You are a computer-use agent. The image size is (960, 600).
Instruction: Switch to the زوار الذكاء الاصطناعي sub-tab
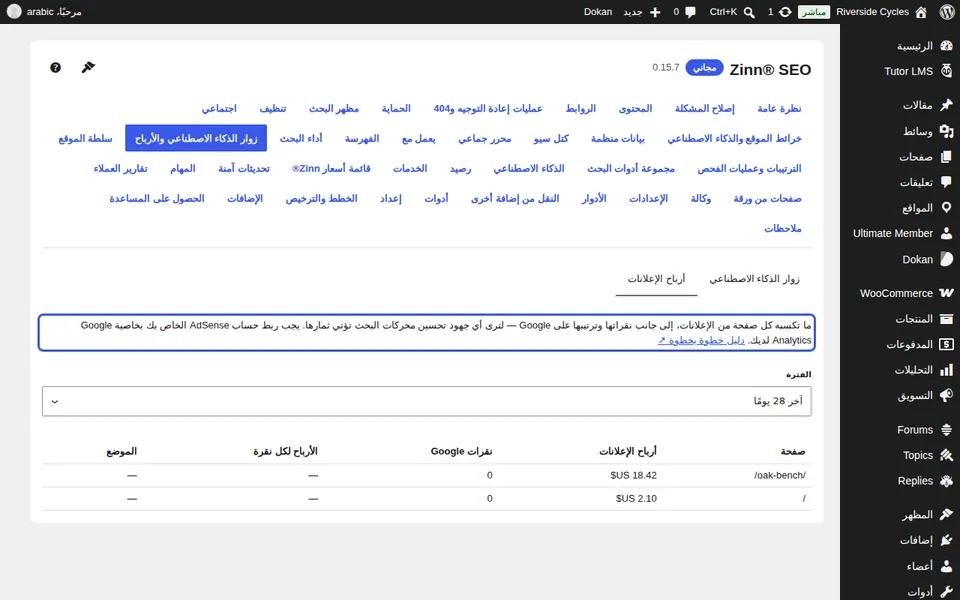click(754, 279)
